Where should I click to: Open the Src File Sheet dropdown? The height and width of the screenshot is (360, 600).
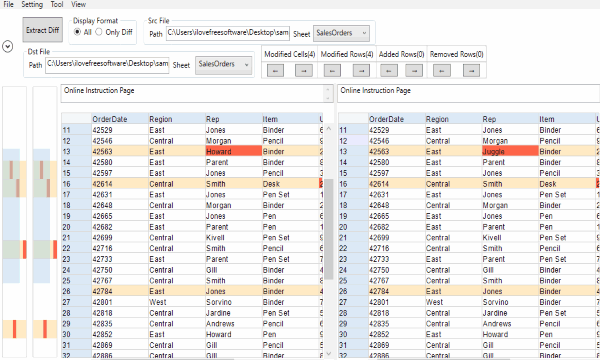[341, 33]
